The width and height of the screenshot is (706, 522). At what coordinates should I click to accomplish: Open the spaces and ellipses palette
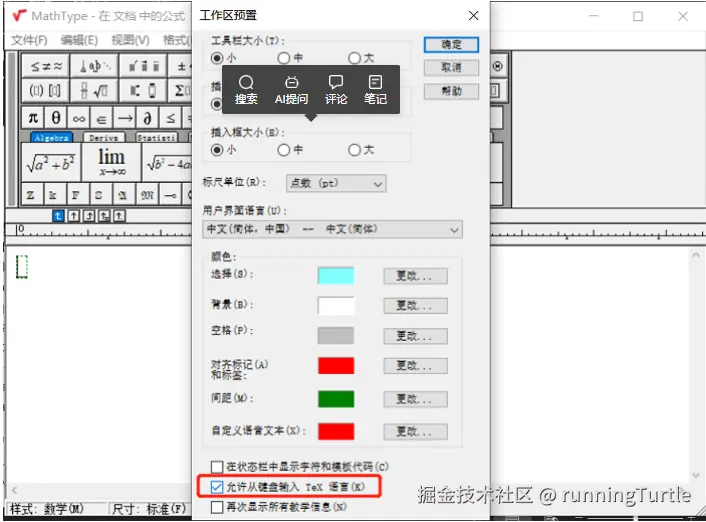coord(94,67)
